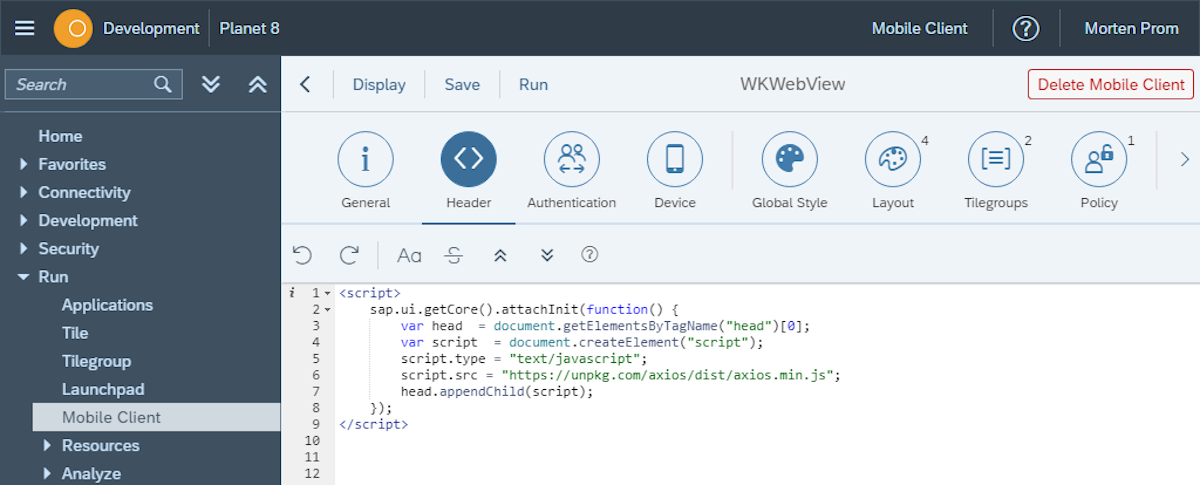The image size is (1200, 485).
Task: Expand the Analyze tree node
Action: coord(47,473)
